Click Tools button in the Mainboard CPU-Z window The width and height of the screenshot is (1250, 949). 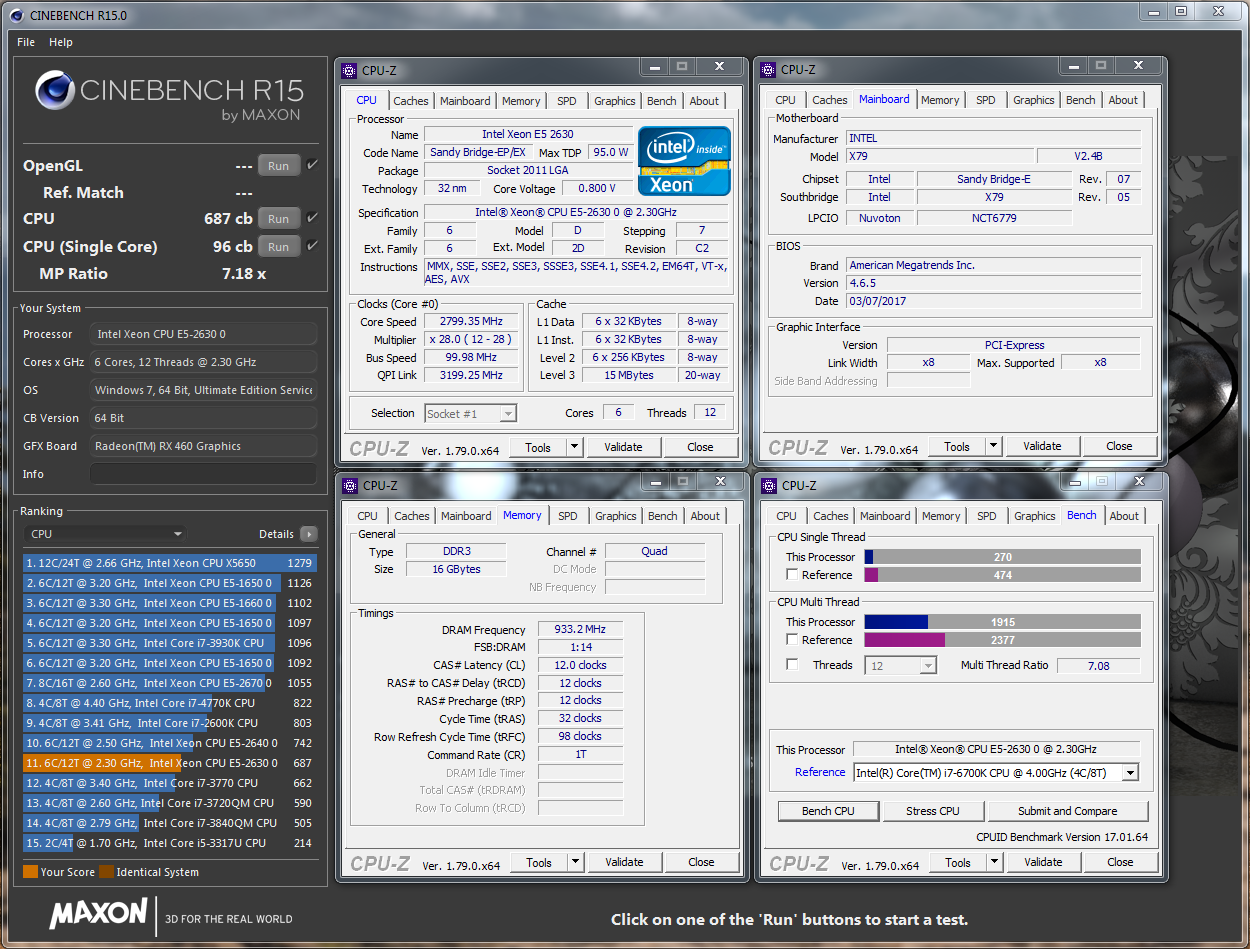pyautogui.click(x=957, y=446)
